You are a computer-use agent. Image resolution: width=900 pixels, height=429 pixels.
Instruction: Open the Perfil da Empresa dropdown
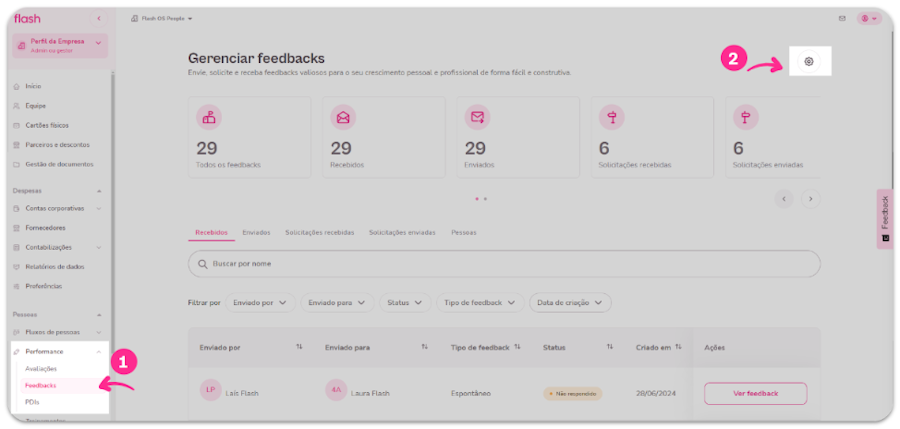coord(60,45)
